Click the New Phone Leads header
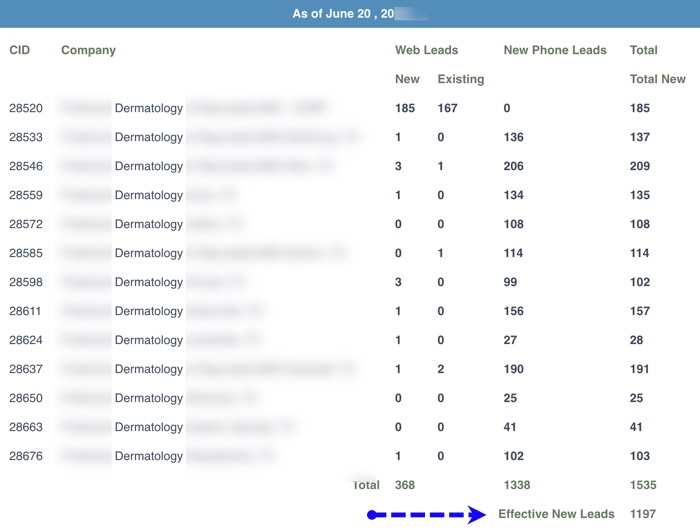Screen dimensions: 700x530 click(x=555, y=50)
